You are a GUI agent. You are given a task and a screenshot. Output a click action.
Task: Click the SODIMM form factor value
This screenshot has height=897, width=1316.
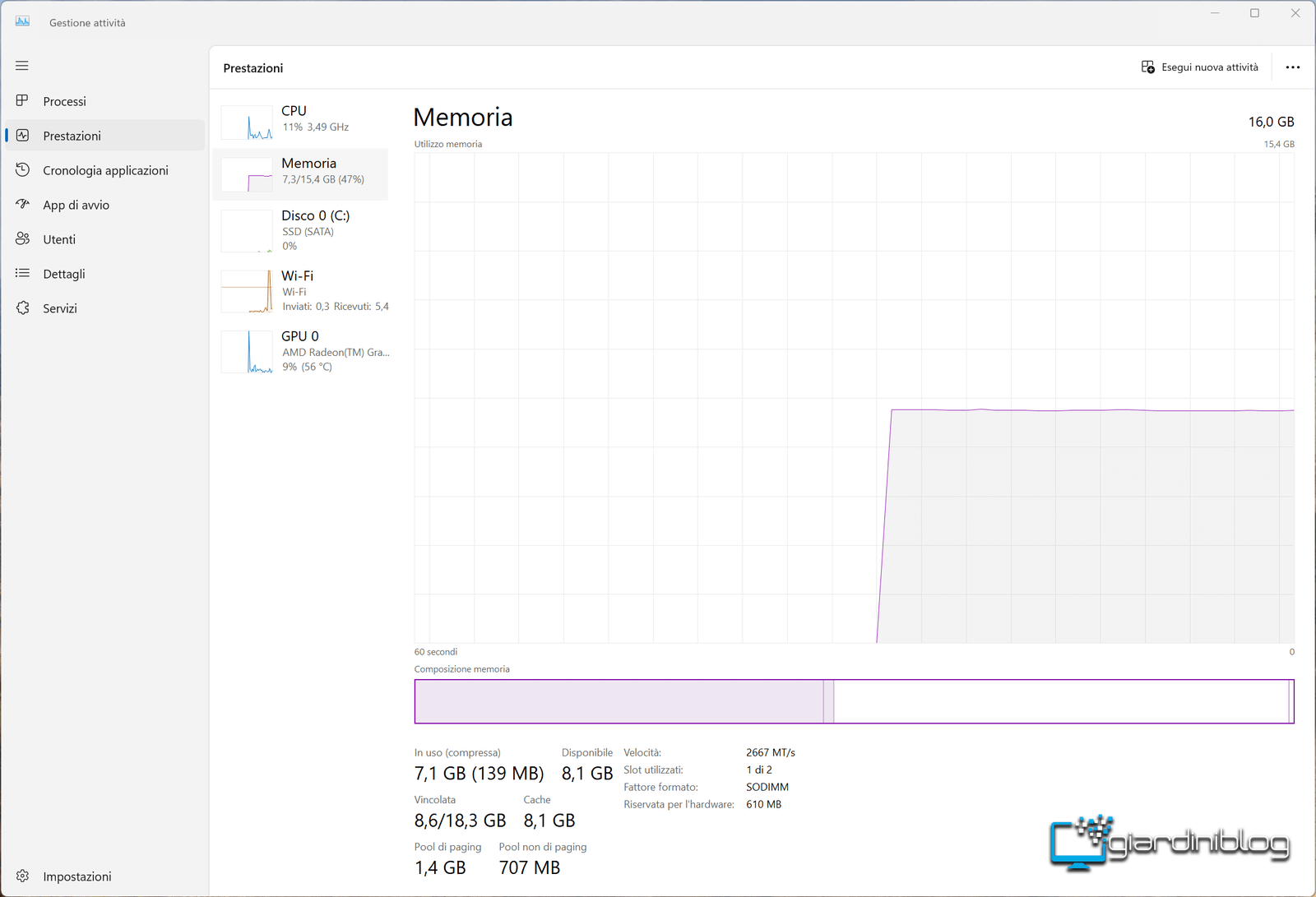(767, 788)
